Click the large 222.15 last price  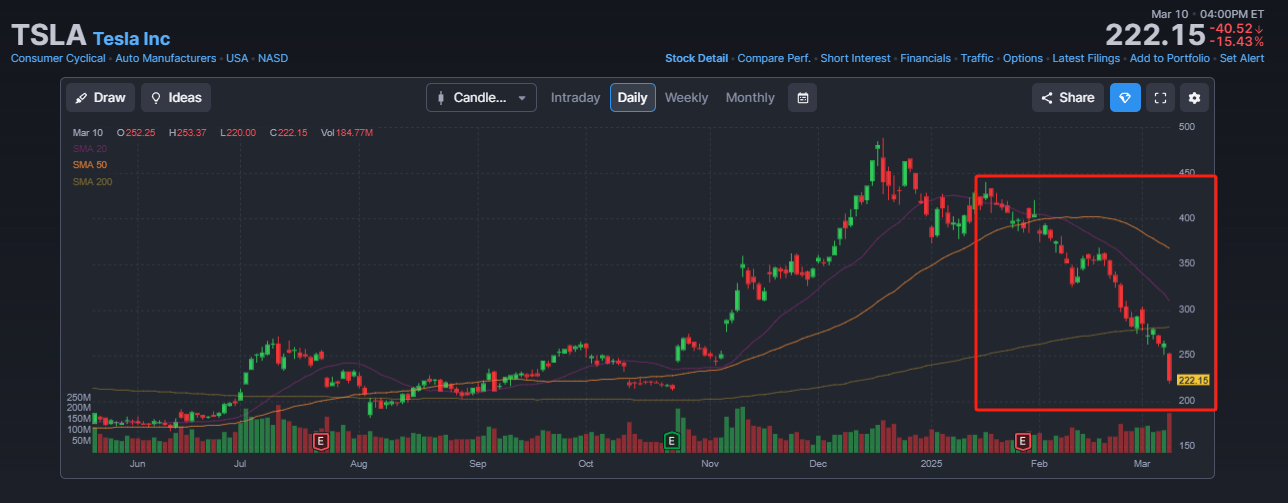tap(1153, 35)
